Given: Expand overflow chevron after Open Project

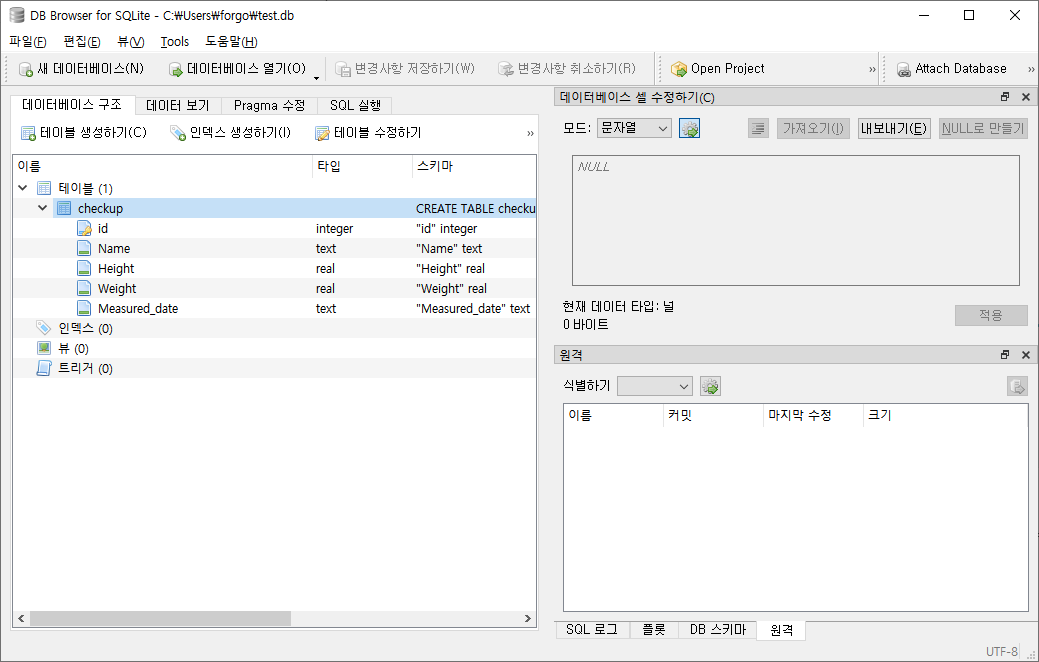Looking at the screenshot, I should (872, 70).
